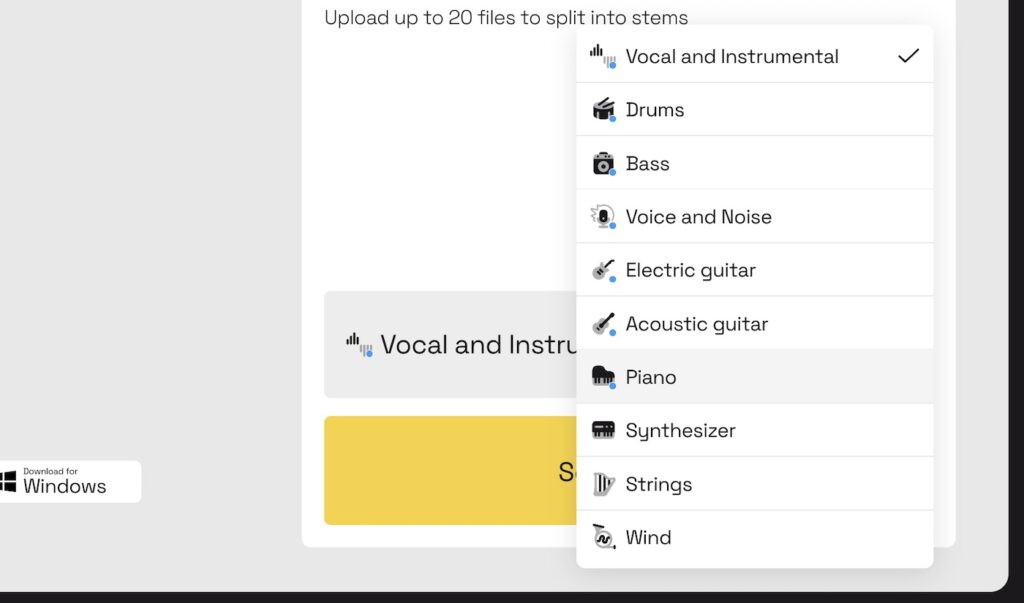
Task: Click the bass amplifier icon
Action: pyautogui.click(x=603, y=164)
